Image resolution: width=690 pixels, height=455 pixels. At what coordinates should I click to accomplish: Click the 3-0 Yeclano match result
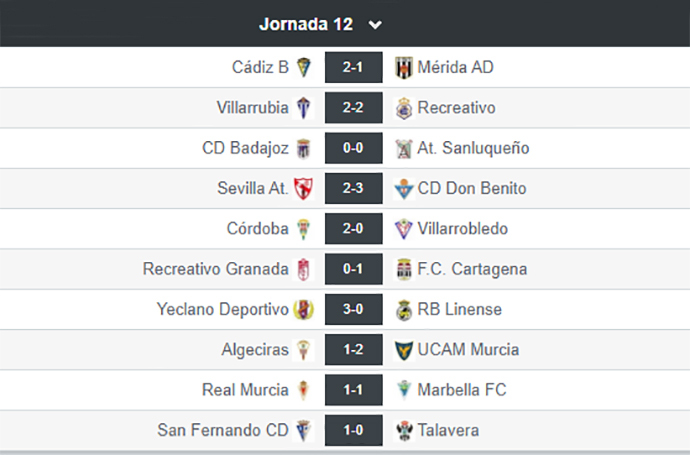click(353, 309)
